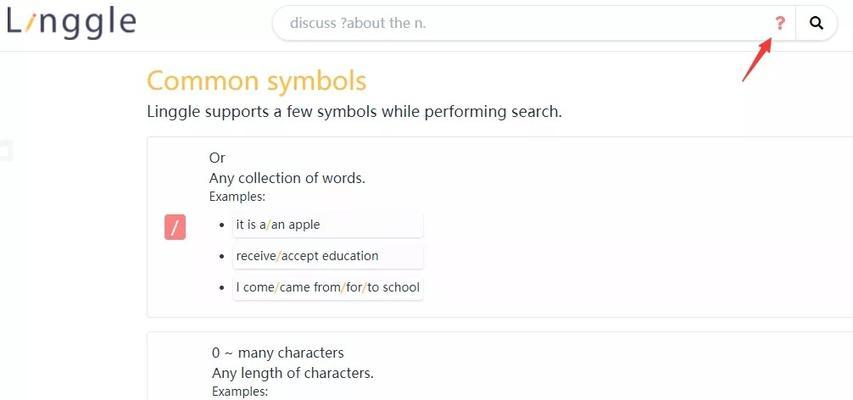Click the 'Linggle supports a few symbols' description
Screen dimensions: 853x400
(x=354, y=112)
